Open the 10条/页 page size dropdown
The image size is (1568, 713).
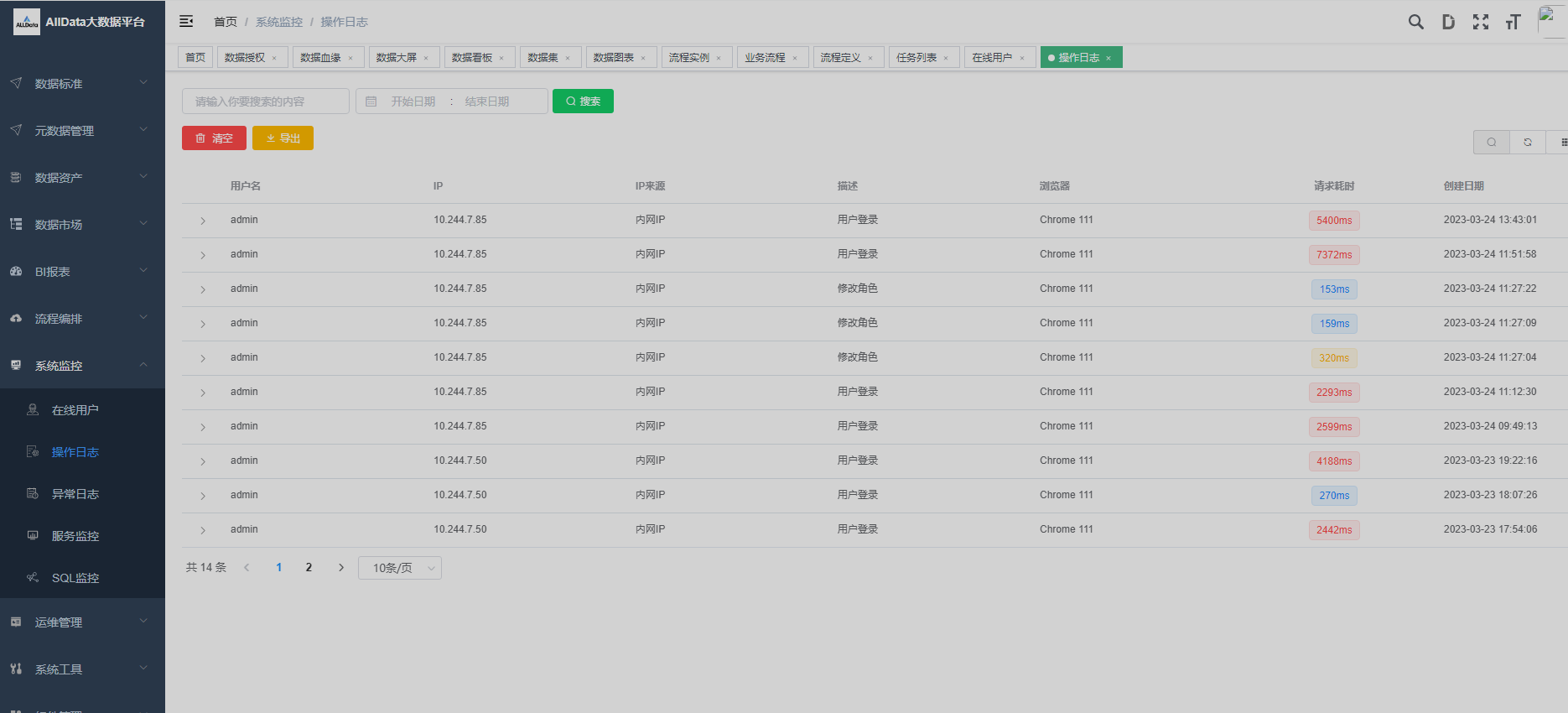pyautogui.click(x=400, y=568)
